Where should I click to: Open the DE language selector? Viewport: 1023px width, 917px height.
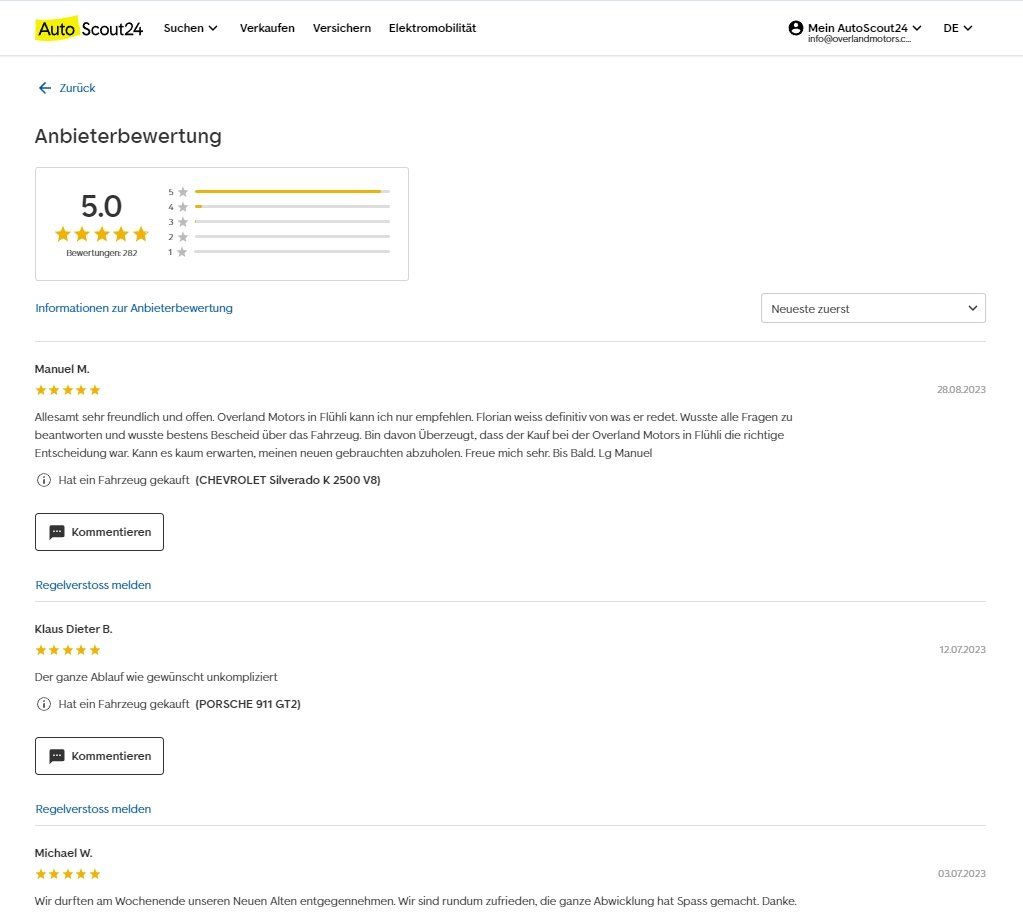point(958,28)
